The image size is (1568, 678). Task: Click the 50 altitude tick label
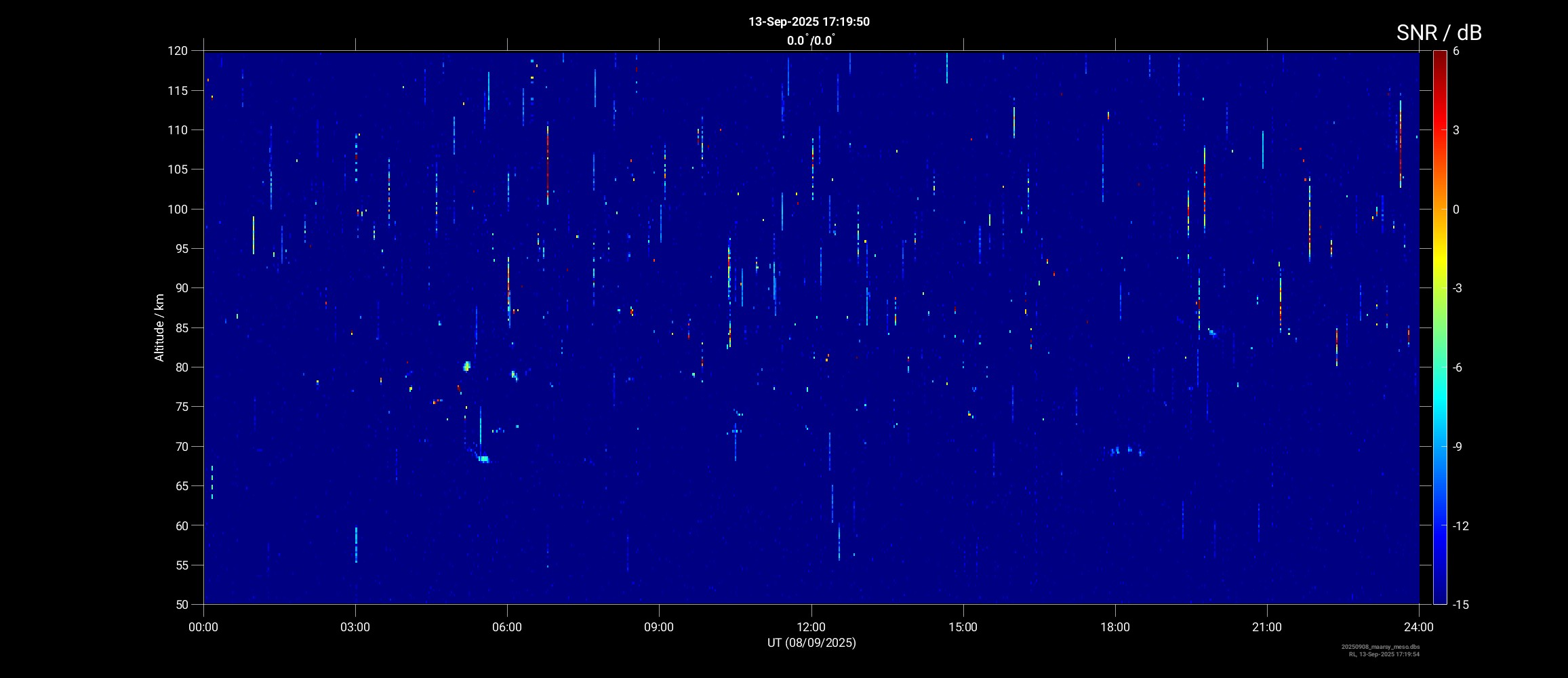point(180,605)
